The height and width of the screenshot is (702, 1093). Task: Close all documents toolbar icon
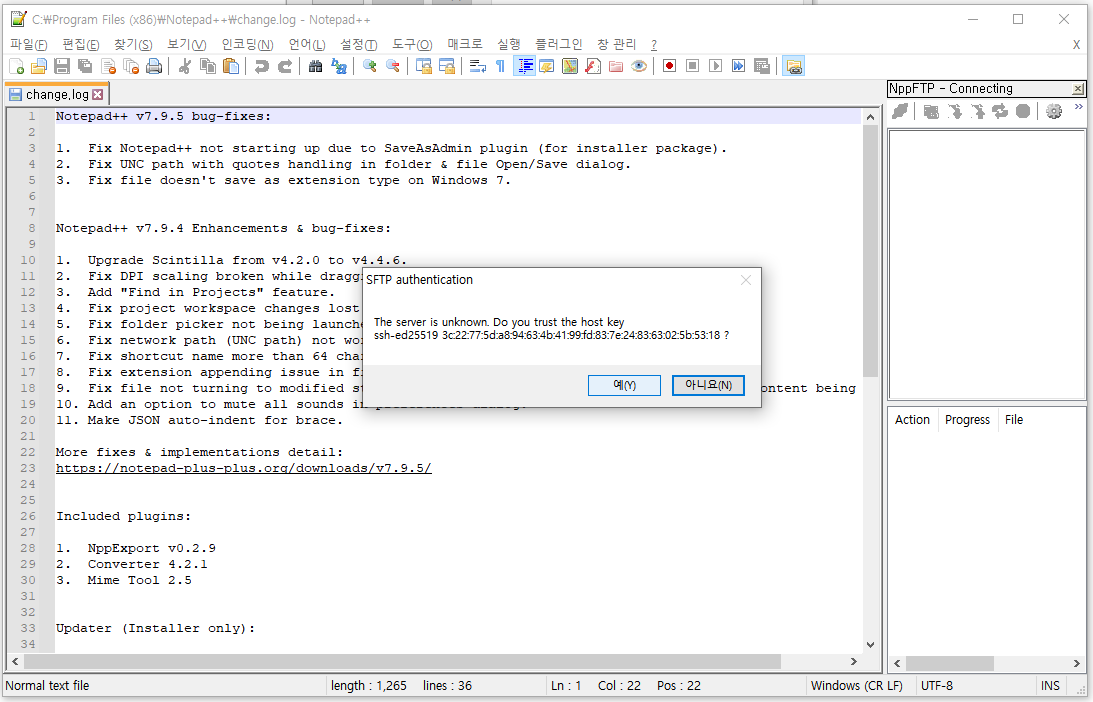(x=131, y=66)
